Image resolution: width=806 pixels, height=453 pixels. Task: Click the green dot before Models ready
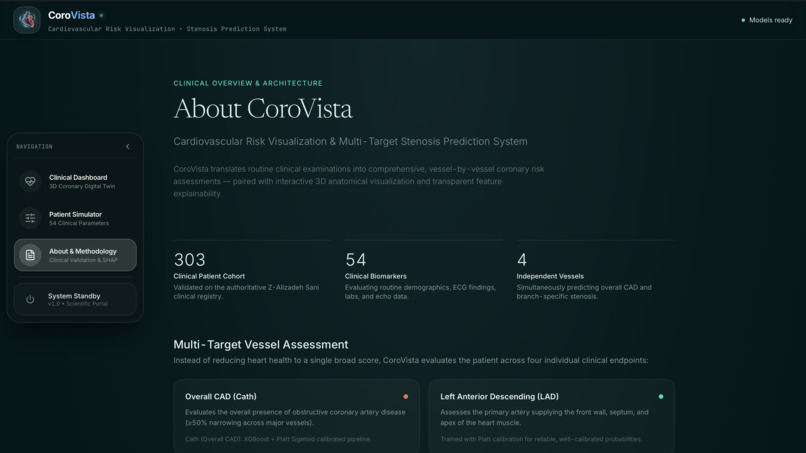[x=743, y=20]
